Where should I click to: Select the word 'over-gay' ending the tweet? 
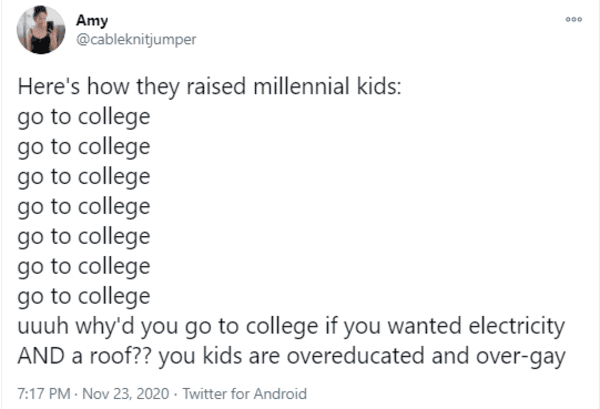[x=521, y=357]
